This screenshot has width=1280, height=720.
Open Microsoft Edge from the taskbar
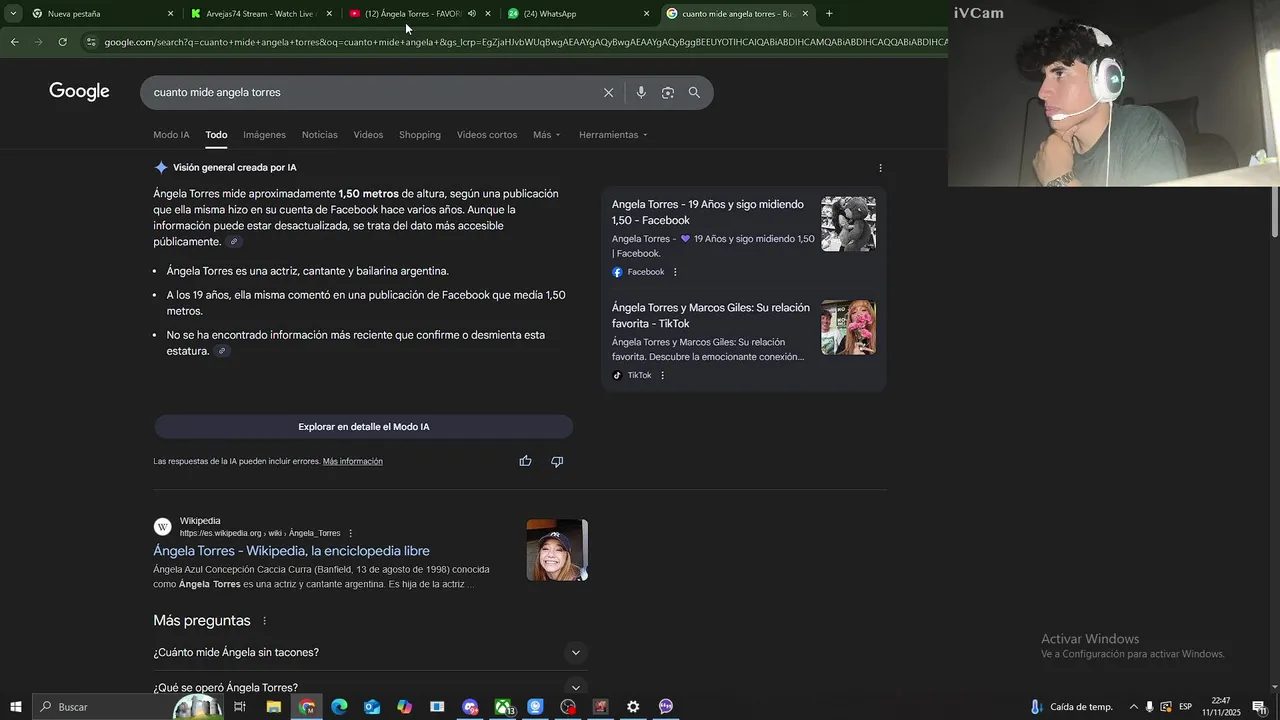339,707
